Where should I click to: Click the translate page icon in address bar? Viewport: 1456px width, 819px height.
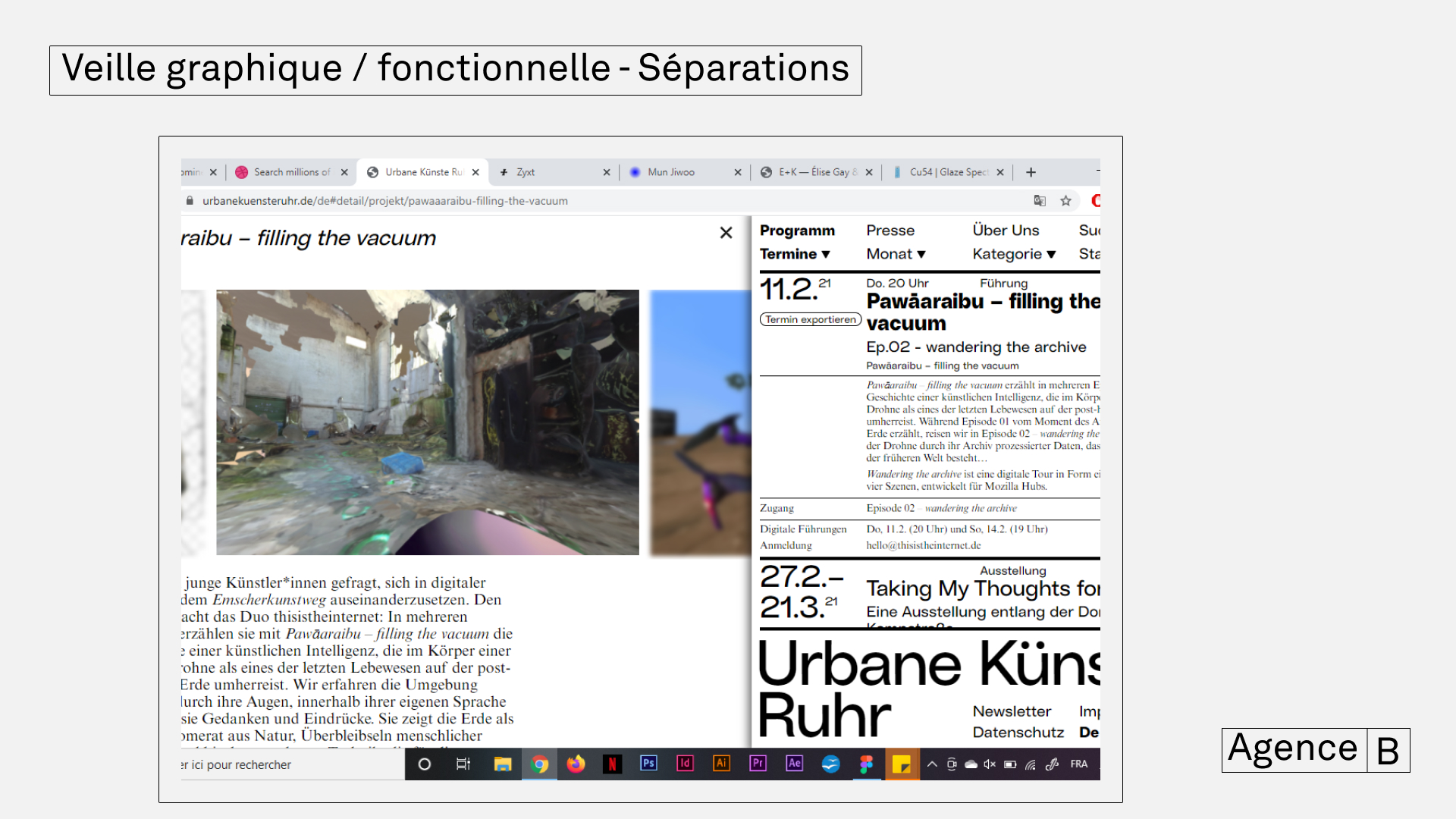(x=1040, y=201)
